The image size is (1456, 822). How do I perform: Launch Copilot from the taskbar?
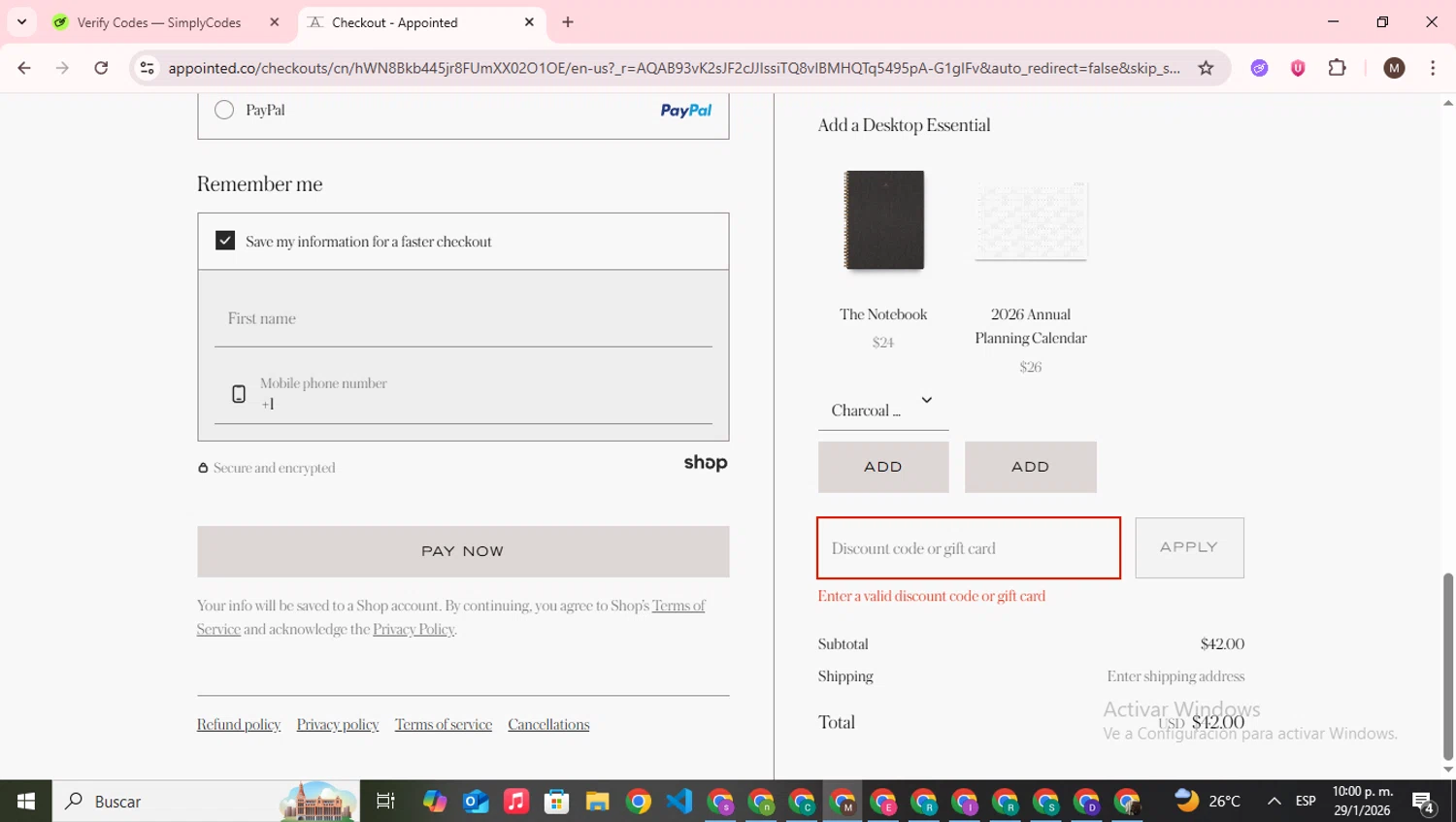(435, 801)
